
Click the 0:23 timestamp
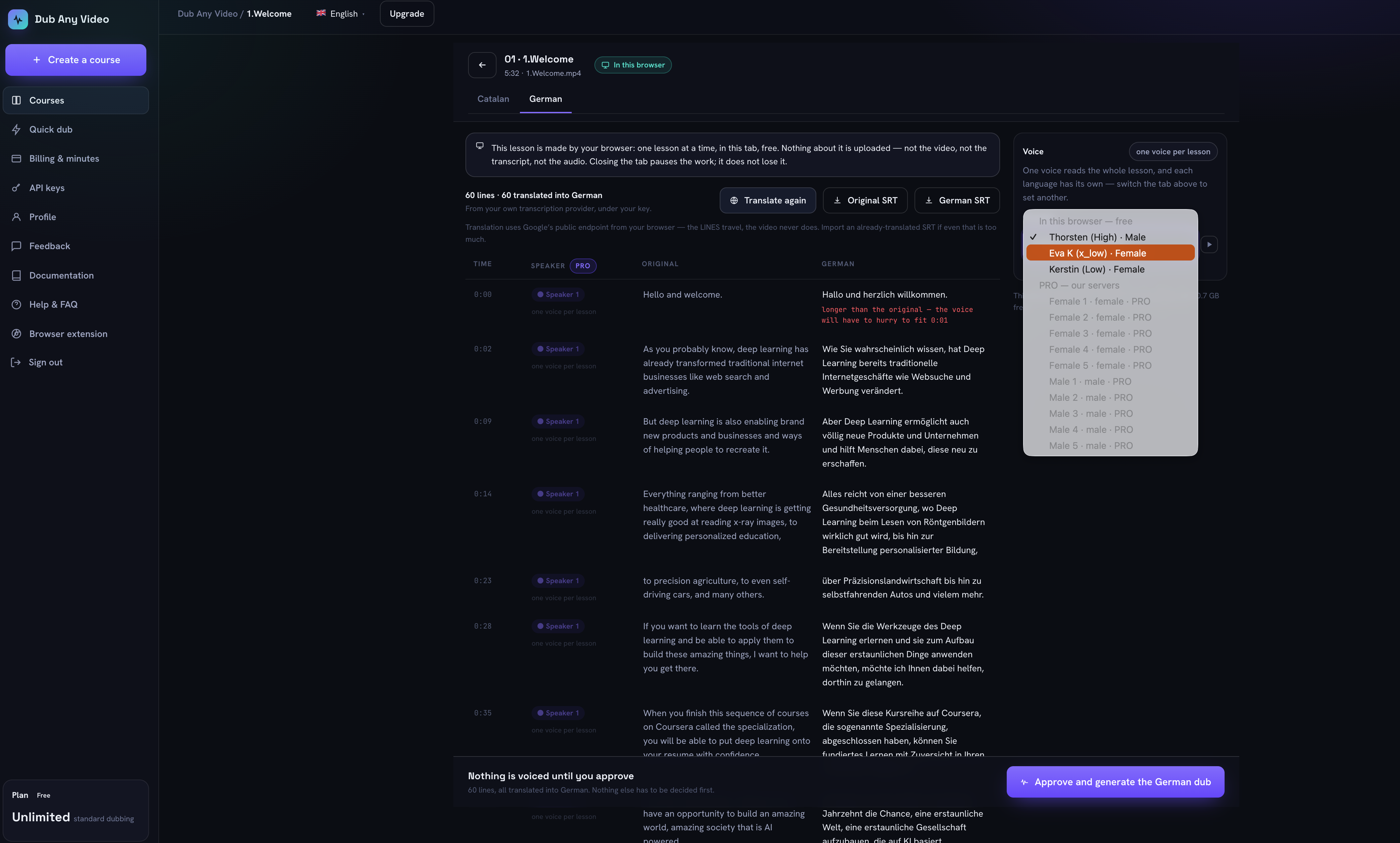[x=483, y=580]
